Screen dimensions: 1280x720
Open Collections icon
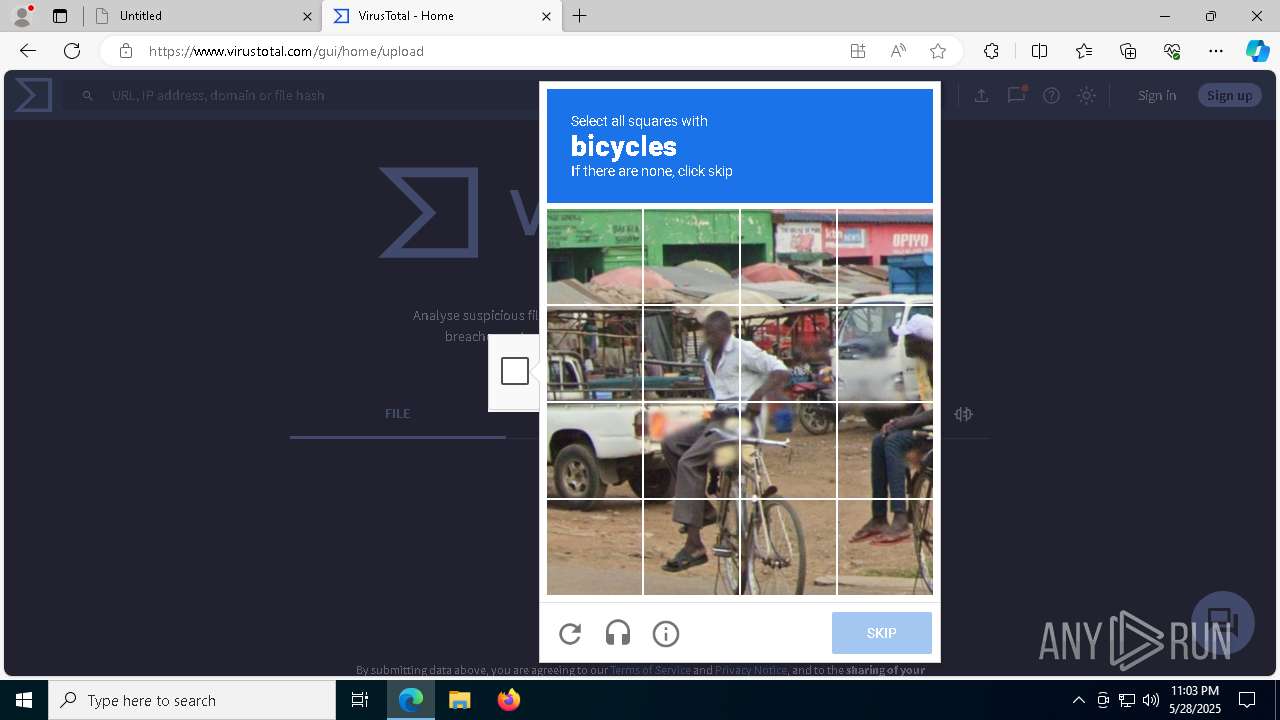pos(1128,51)
